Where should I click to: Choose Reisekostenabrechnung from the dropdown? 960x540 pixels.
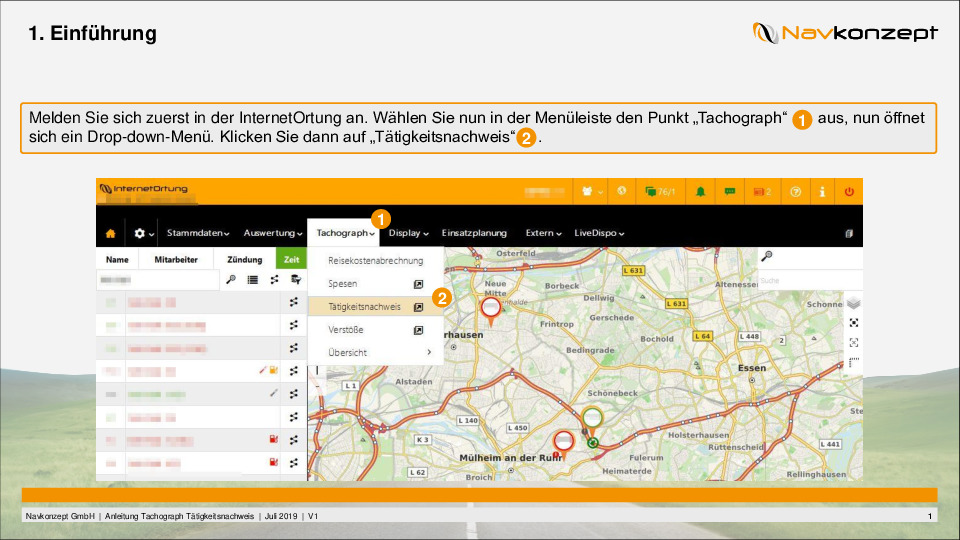[375, 261]
